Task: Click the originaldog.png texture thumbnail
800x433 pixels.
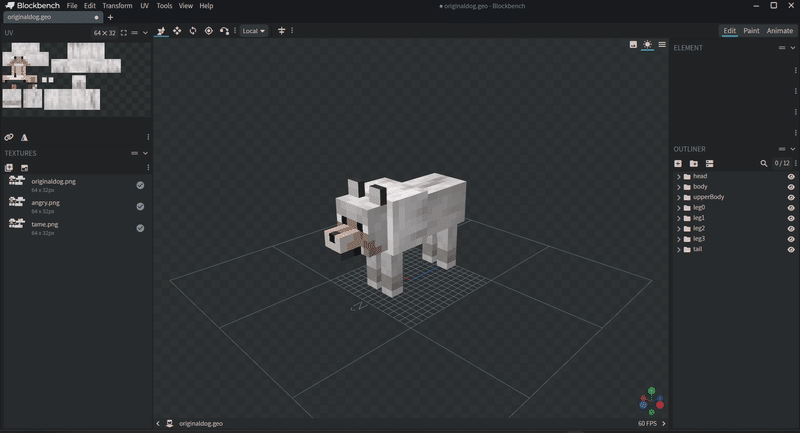Action: (16, 181)
